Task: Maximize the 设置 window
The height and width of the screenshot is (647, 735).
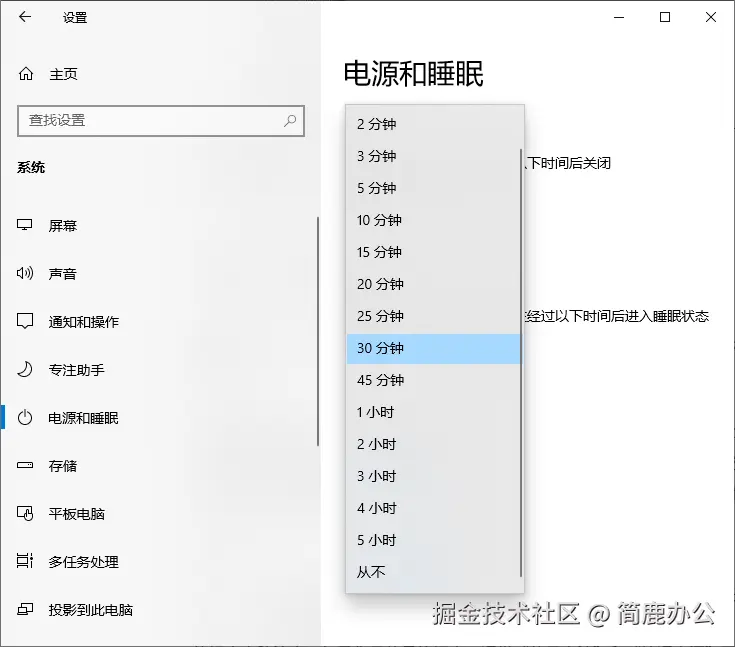Action: 665,17
